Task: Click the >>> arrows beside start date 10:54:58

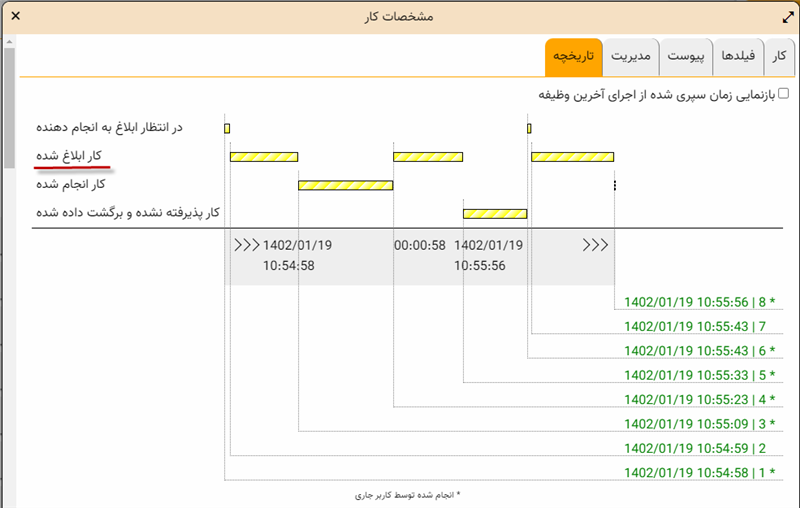Action: (246, 244)
